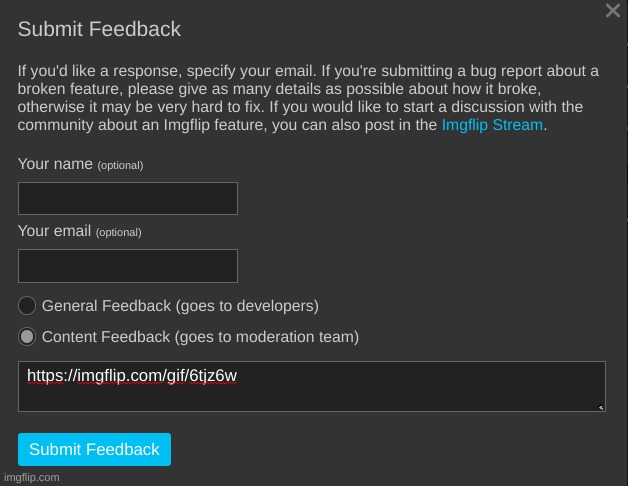Screen dimensions: 628x486
Task: Close the Submit Feedback dialog with X
Action: coord(613,10)
